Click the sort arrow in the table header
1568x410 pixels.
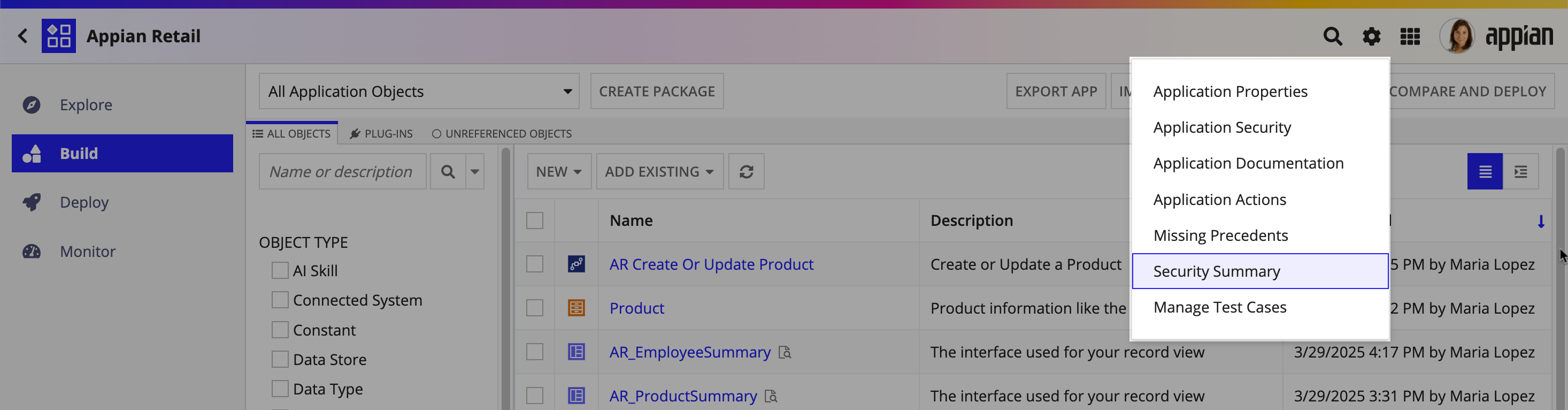1541,221
